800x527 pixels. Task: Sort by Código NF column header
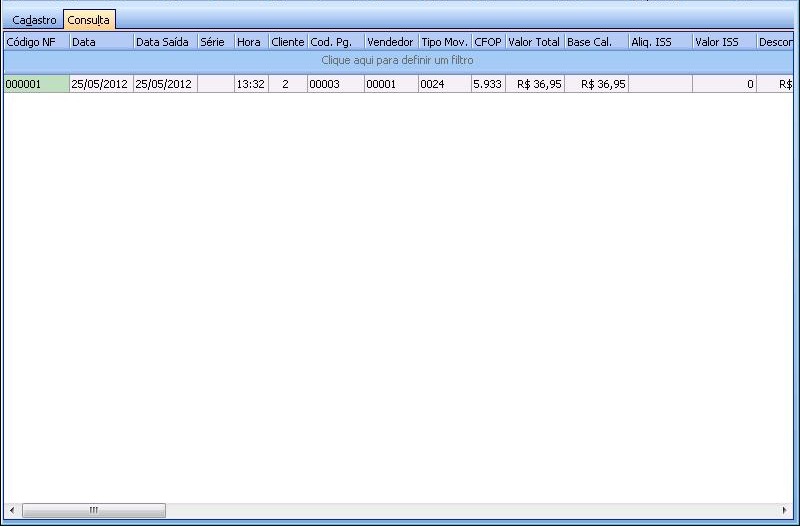[35, 42]
